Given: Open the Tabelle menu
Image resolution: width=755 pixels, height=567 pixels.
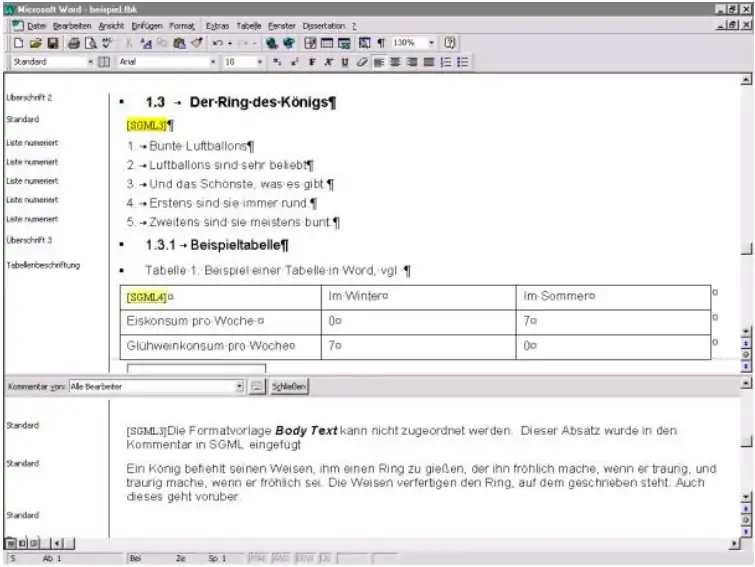Looking at the screenshot, I should 248,24.
